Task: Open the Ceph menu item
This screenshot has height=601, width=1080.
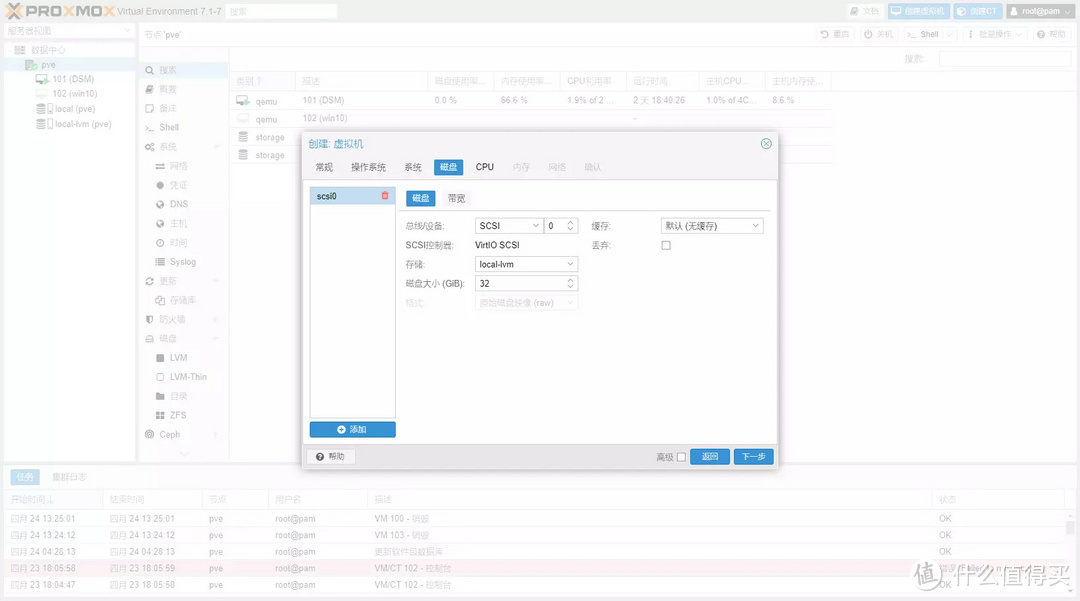Action: [x=185, y=435]
